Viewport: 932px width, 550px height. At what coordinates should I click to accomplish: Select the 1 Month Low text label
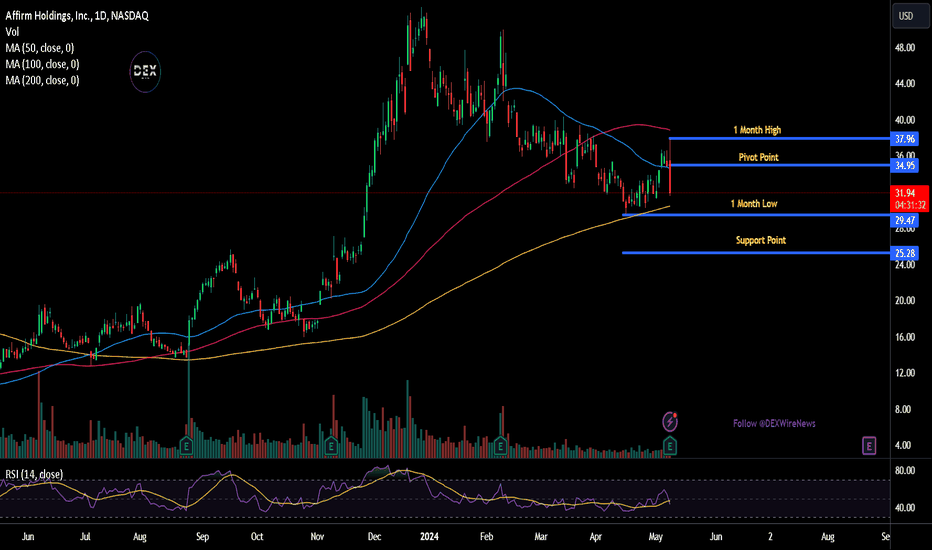[x=754, y=204]
